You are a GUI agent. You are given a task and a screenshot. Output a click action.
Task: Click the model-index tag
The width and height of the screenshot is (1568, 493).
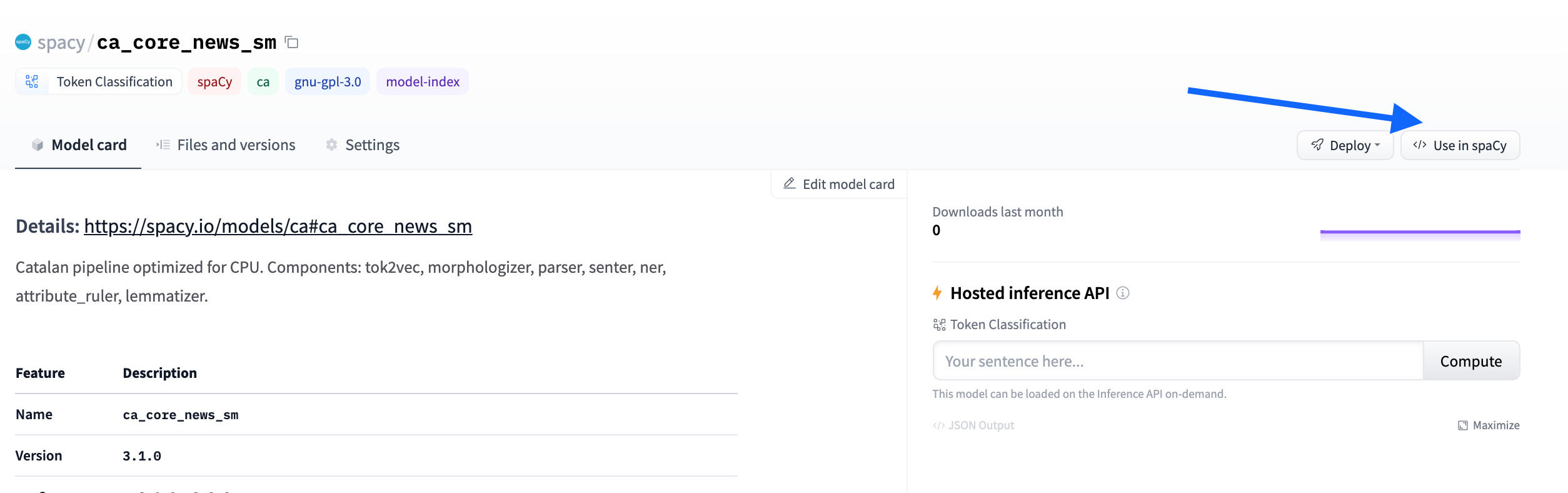423,82
